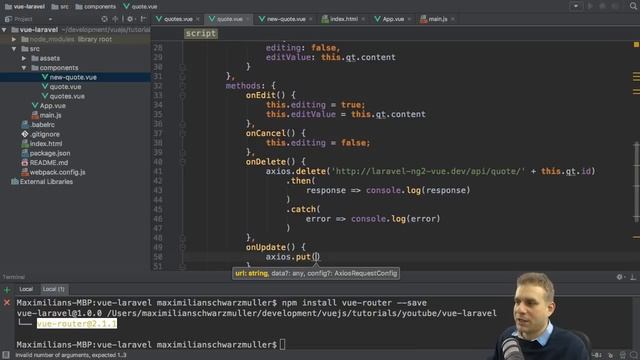
Task: Select the Local (1) terminal tab
Action: tap(53, 289)
